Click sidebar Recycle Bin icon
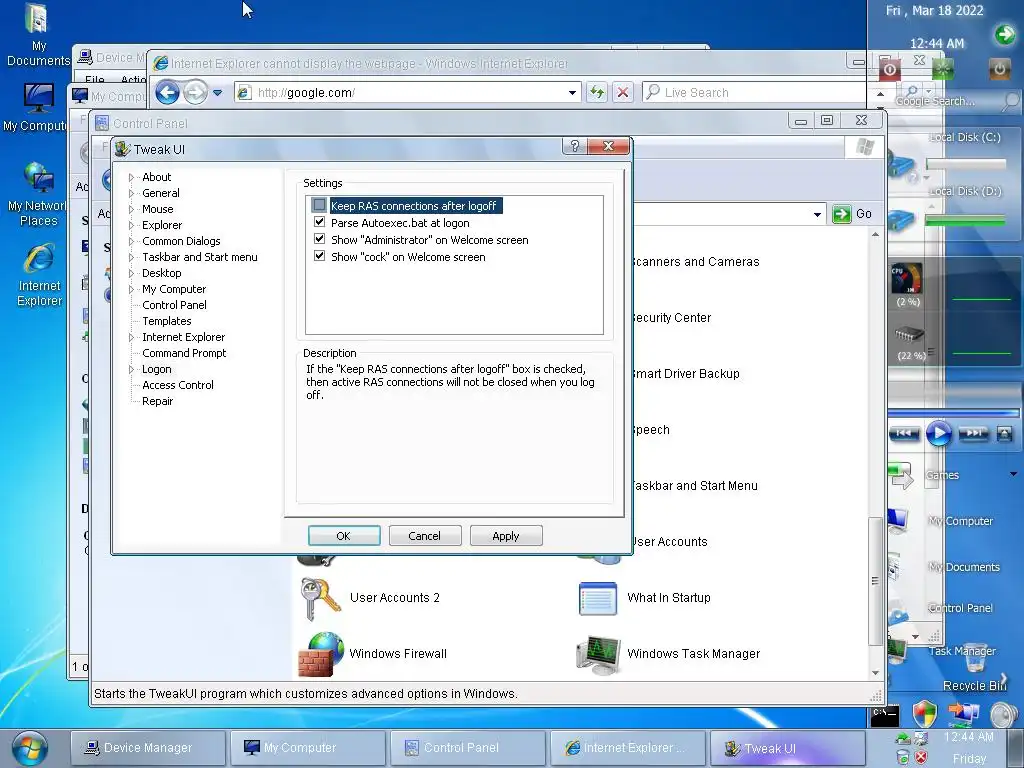This screenshot has height=768, width=1024. (974, 658)
